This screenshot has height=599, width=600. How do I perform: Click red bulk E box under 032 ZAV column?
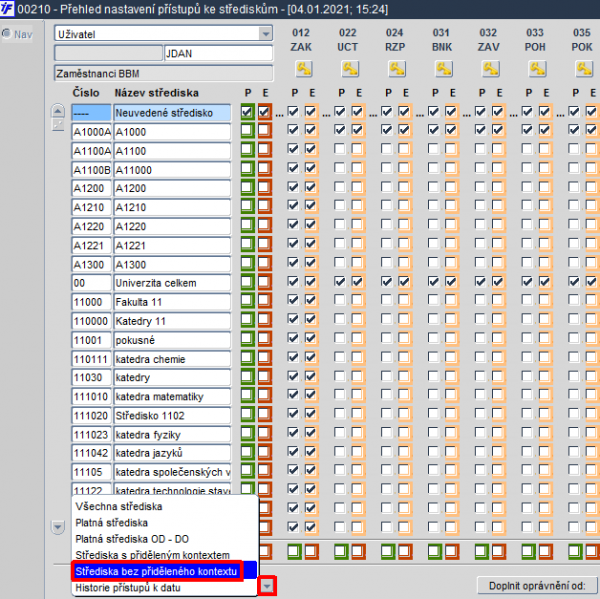coord(499,552)
